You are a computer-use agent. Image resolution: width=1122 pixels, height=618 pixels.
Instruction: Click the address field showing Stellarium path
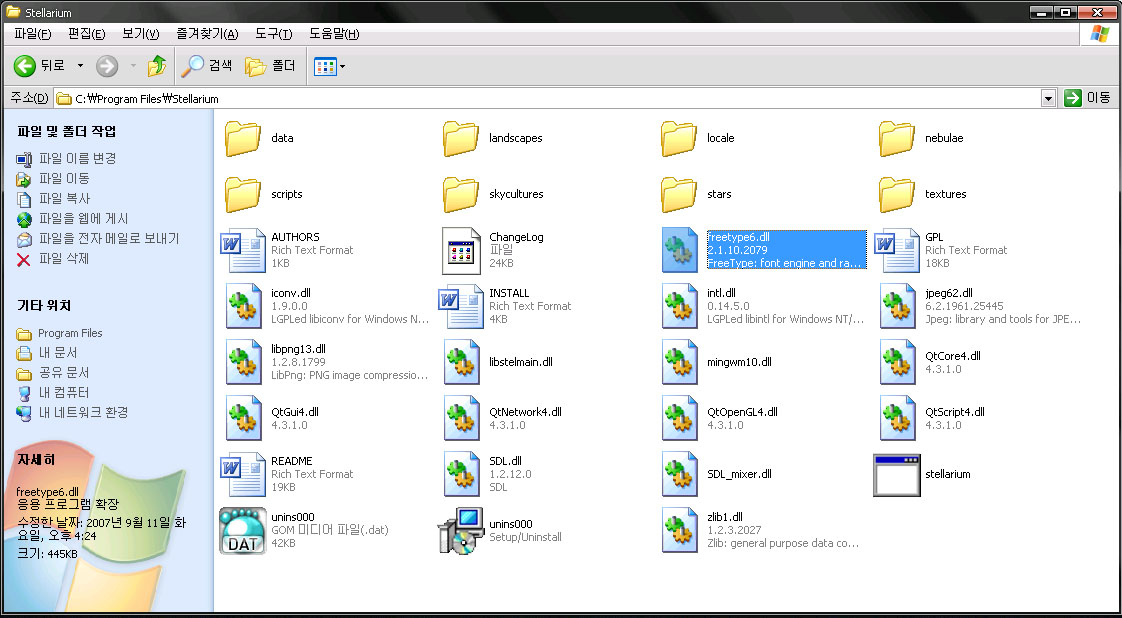[548, 99]
